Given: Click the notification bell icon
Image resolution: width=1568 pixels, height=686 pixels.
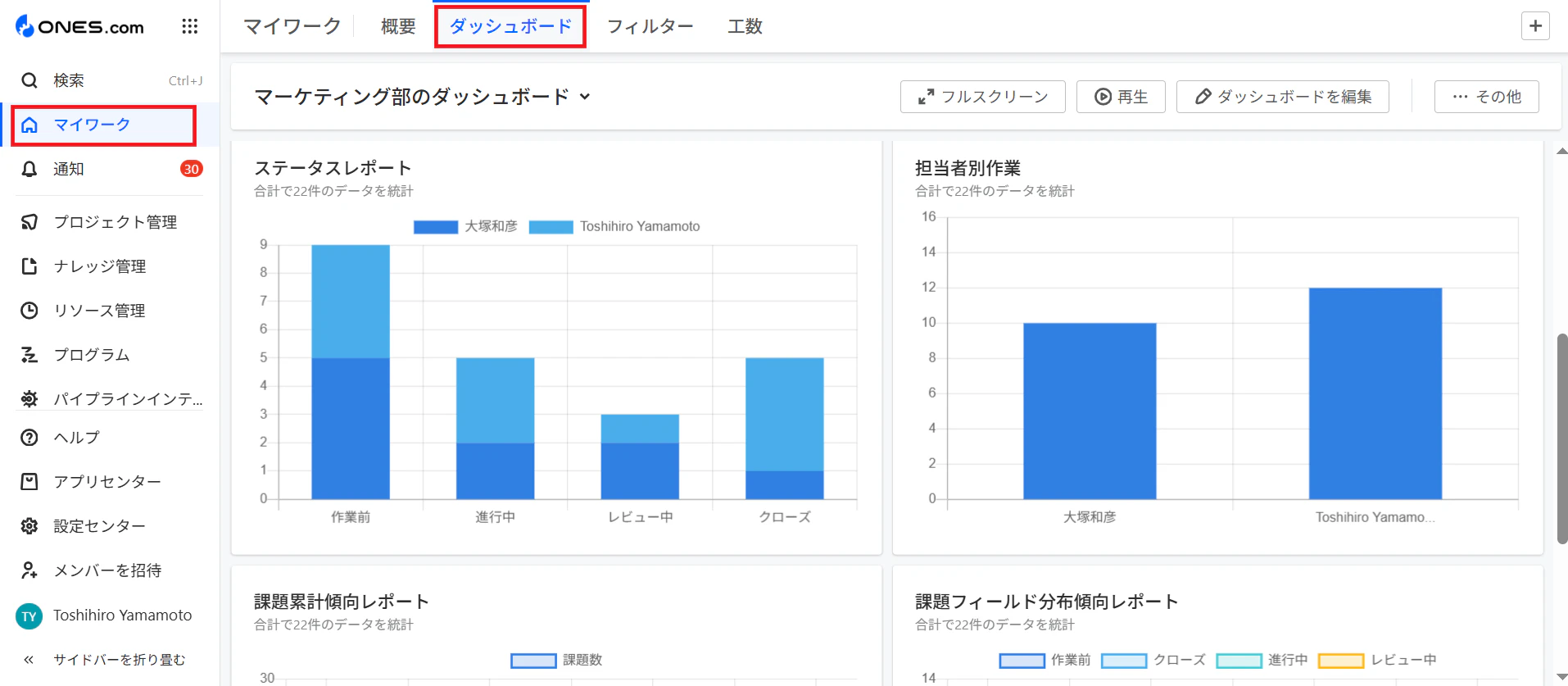Looking at the screenshot, I should coord(29,169).
